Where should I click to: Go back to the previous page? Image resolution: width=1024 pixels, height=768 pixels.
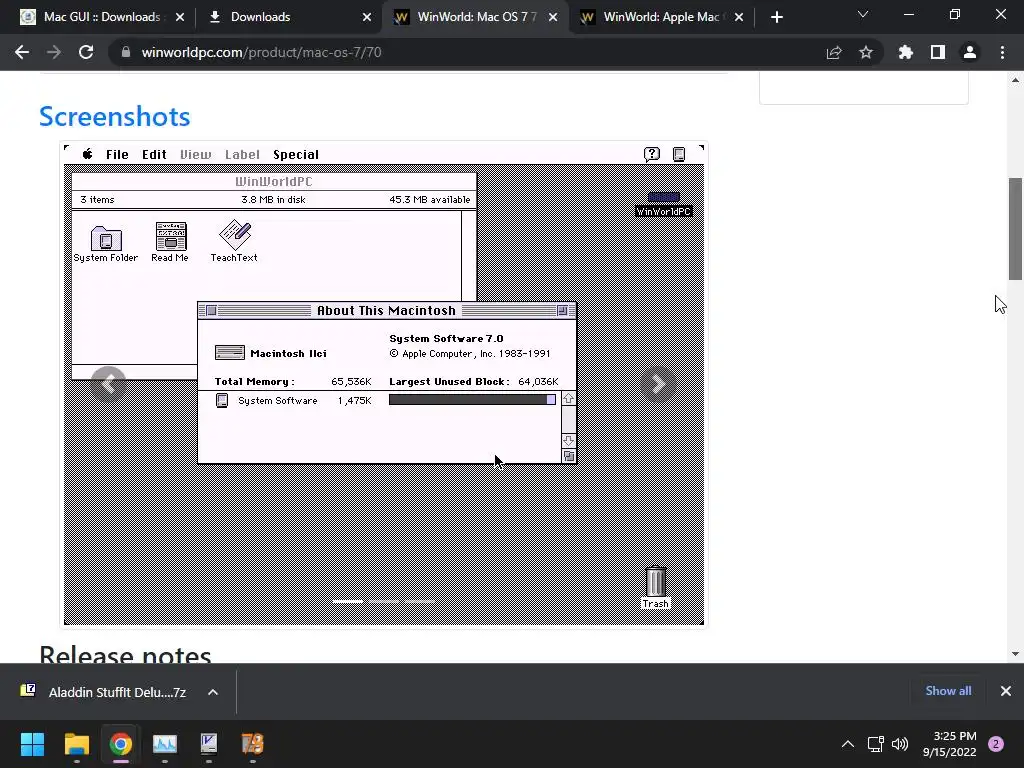tap(22, 52)
